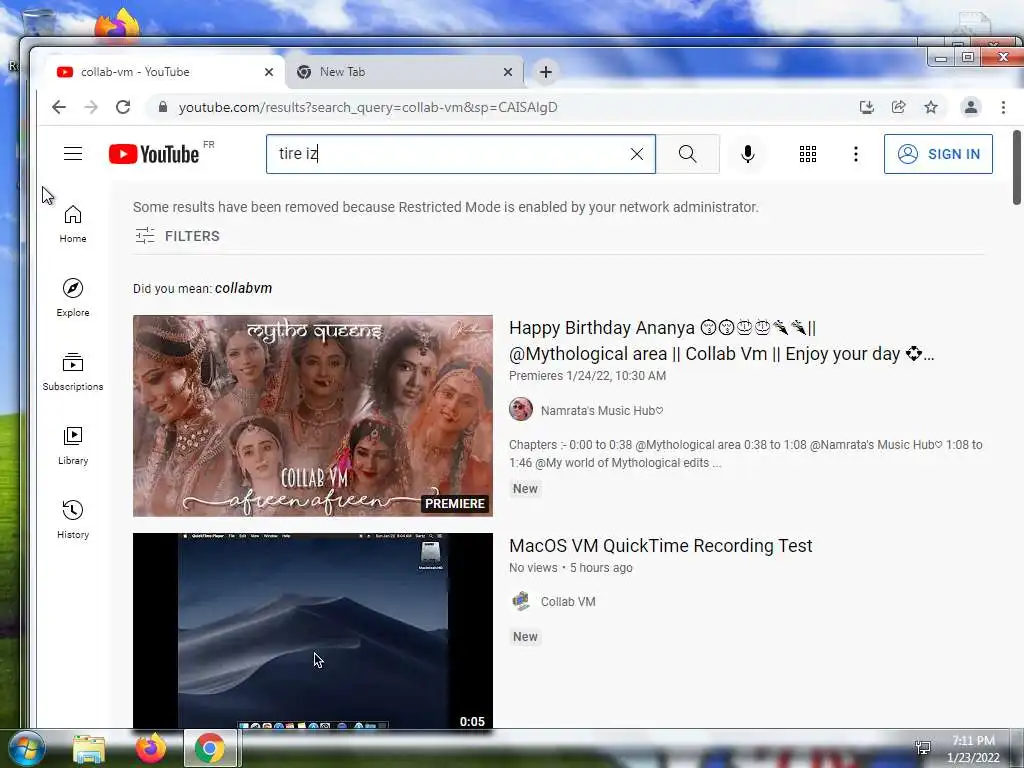Click the Recycle Bin desktop icon
Viewport: 1024px width, 768px height.
[39, 23]
